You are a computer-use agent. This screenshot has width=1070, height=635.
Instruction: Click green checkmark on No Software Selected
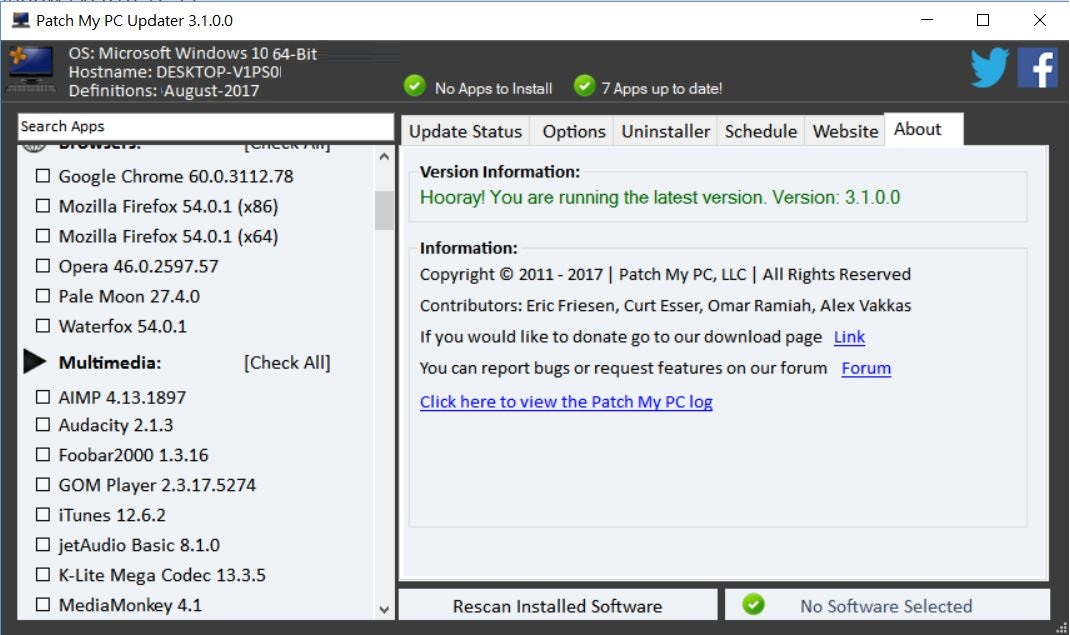[x=753, y=604]
